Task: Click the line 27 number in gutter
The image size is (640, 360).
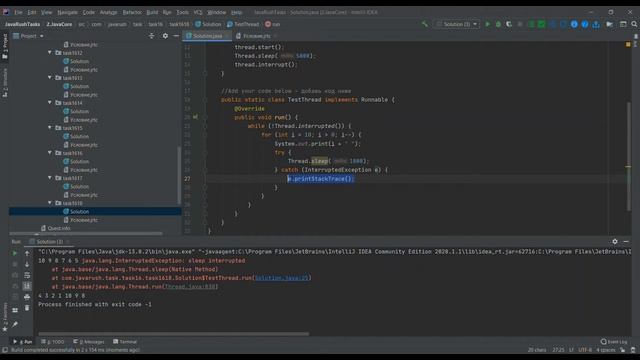Action: (187, 179)
